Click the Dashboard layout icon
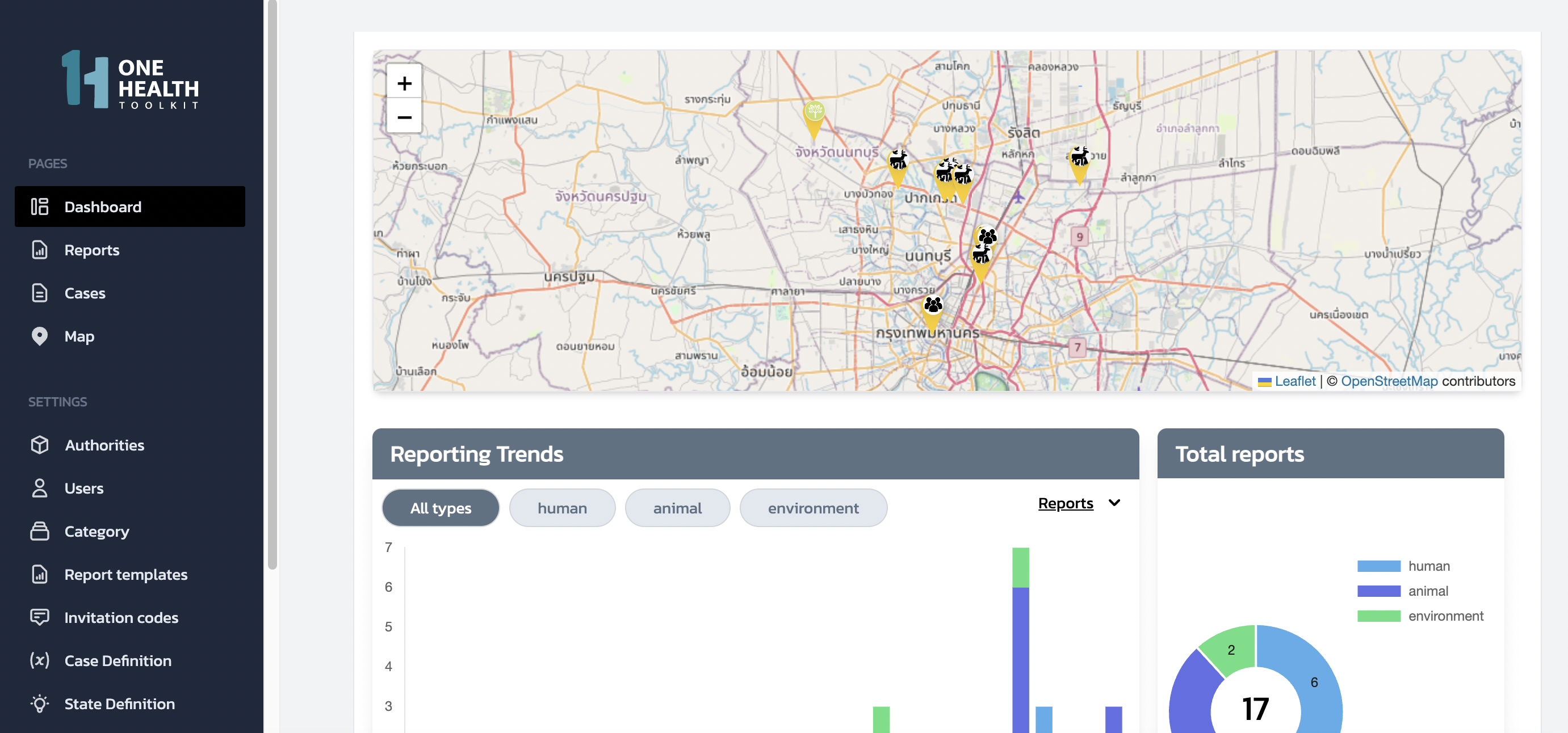Viewport: 1568px width, 733px height. pyautogui.click(x=40, y=207)
